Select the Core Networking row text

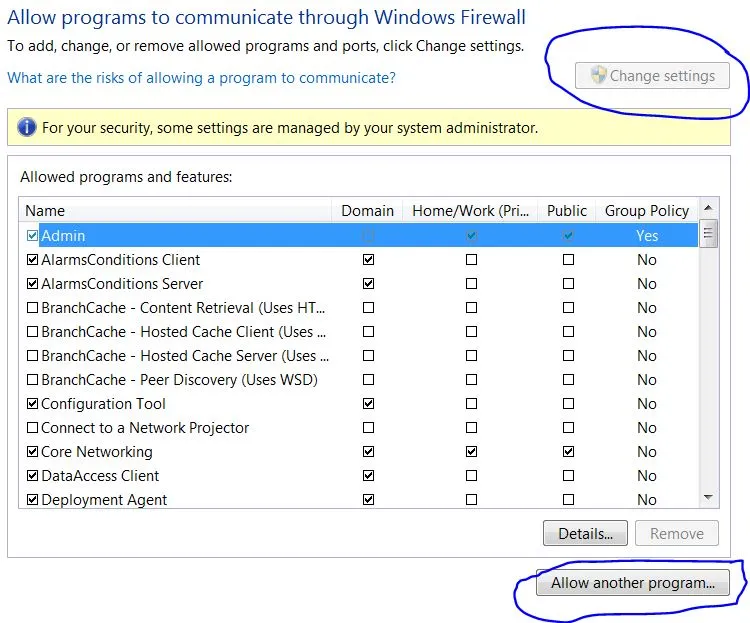[x=97, y=451]
